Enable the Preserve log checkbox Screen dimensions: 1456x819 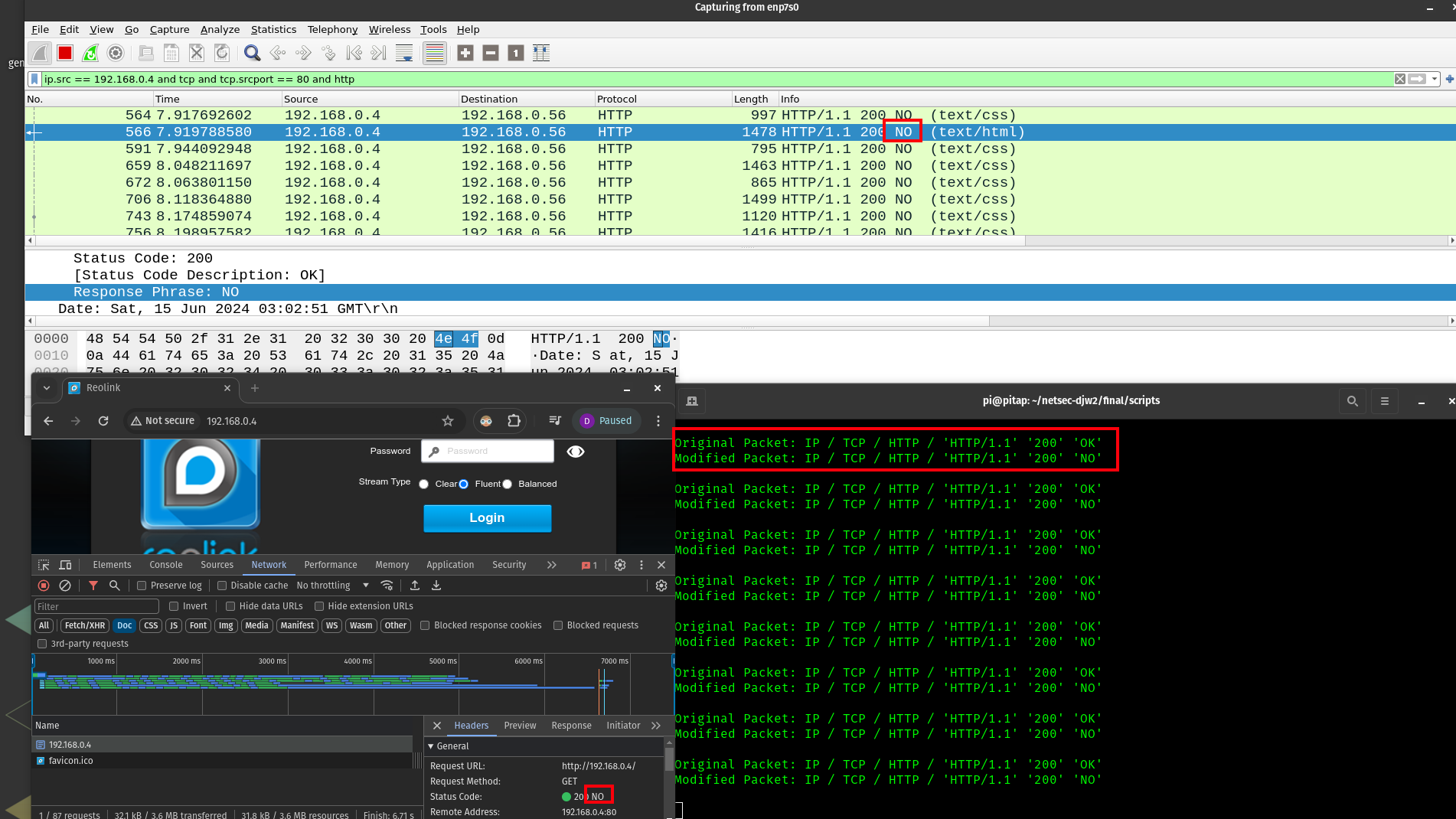tap(142, 586)
